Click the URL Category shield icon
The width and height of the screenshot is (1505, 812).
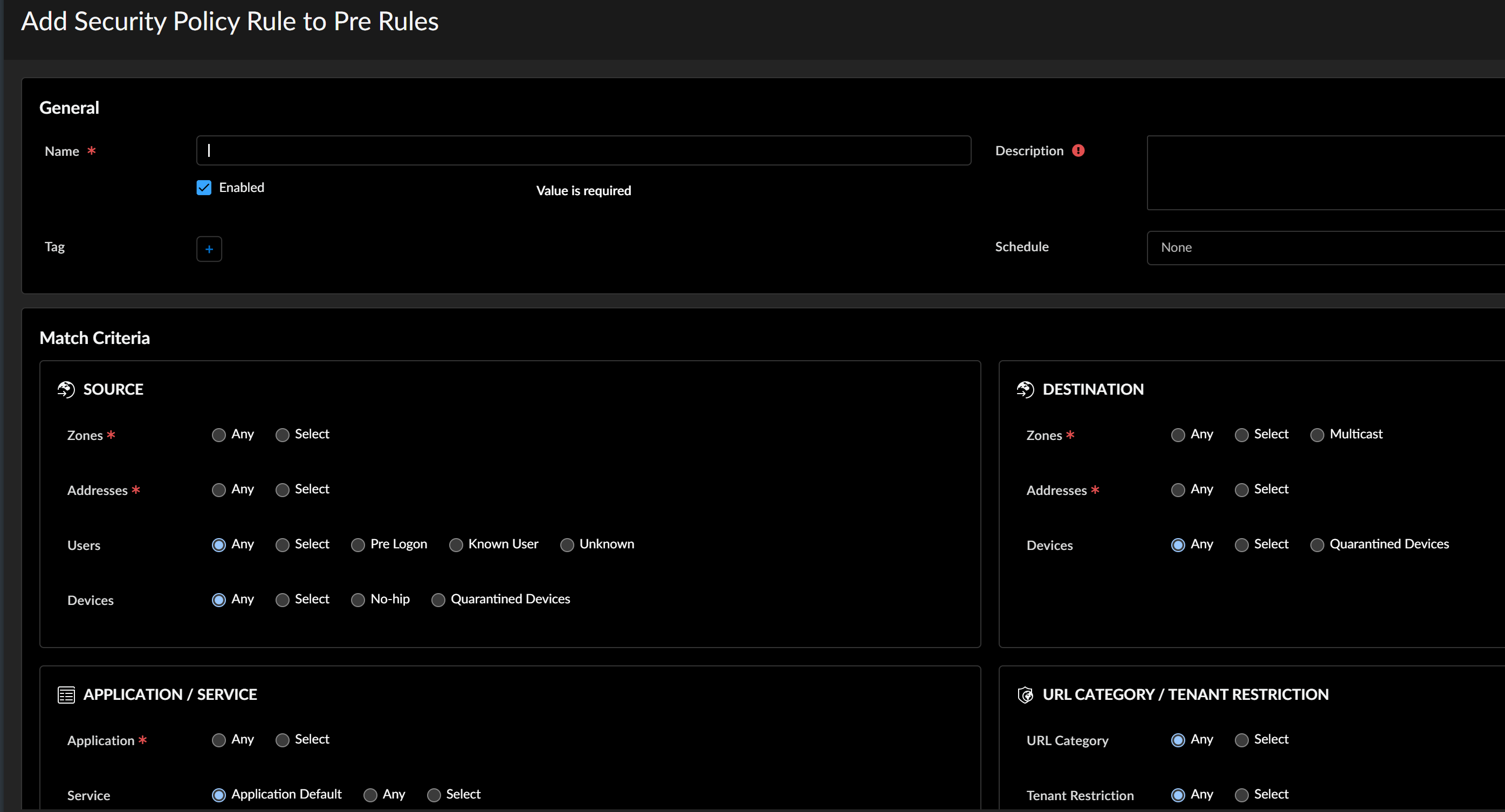pos(1025,694)
